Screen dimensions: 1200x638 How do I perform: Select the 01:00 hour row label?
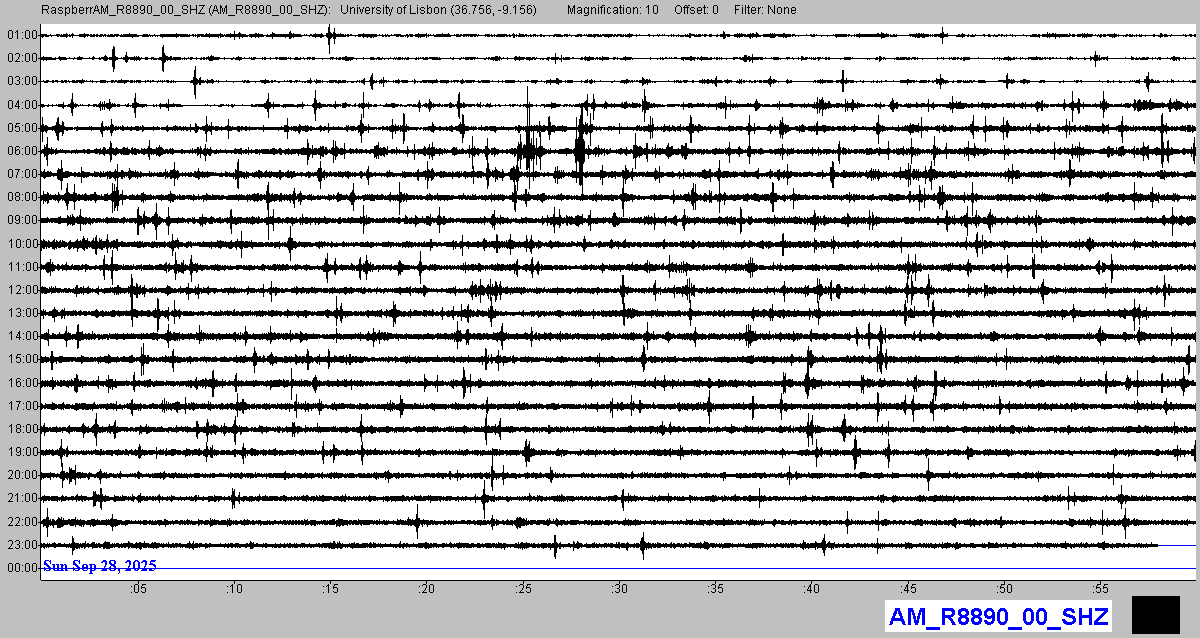pyautogui.click(x=22, y=35)
